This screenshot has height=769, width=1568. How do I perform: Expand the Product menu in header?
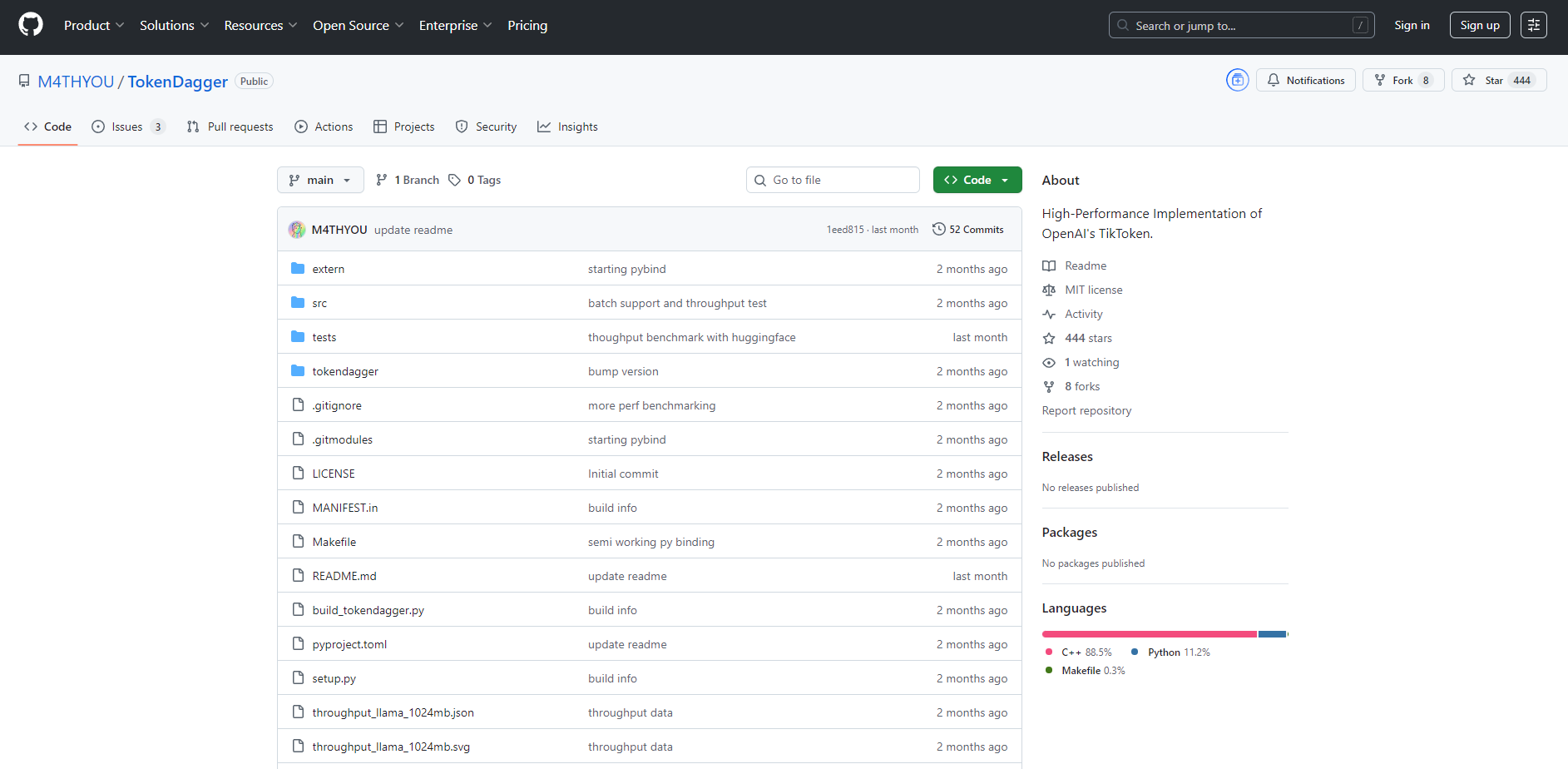pos(93,25)
